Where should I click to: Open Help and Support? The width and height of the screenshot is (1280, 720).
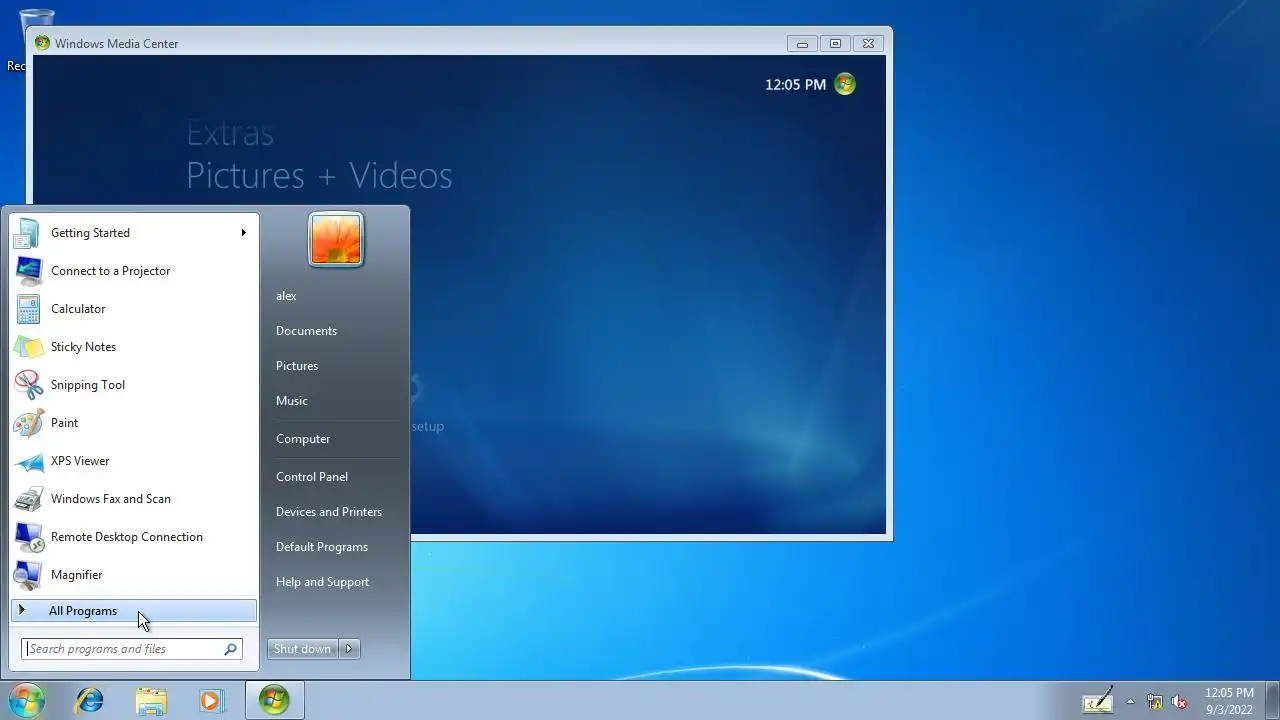(322, 582)
